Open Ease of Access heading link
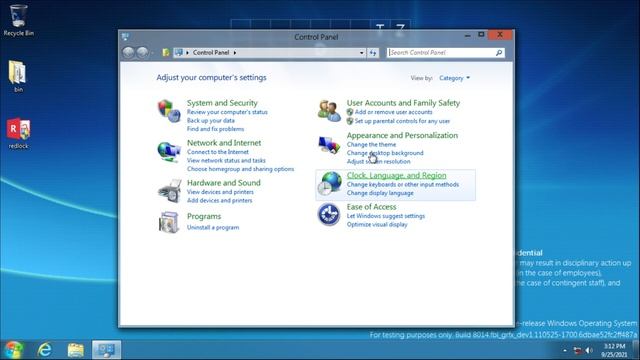 click(371, 207)
